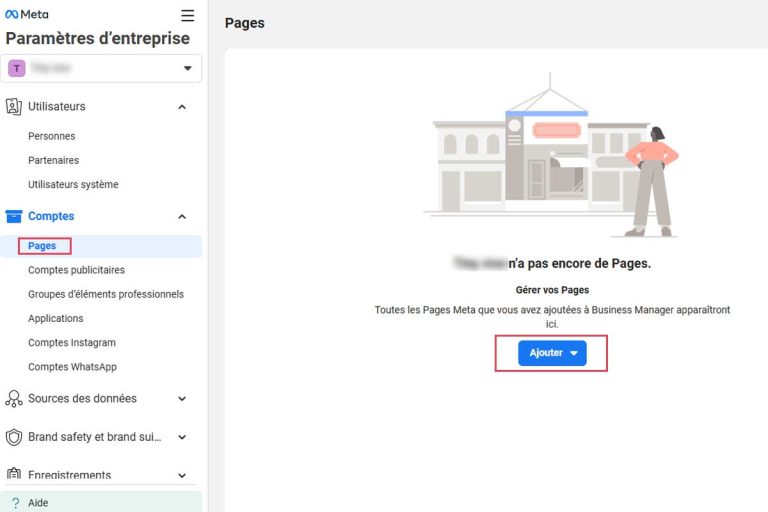
Task: Click the Comptes section label
Action: click(51, 216)
